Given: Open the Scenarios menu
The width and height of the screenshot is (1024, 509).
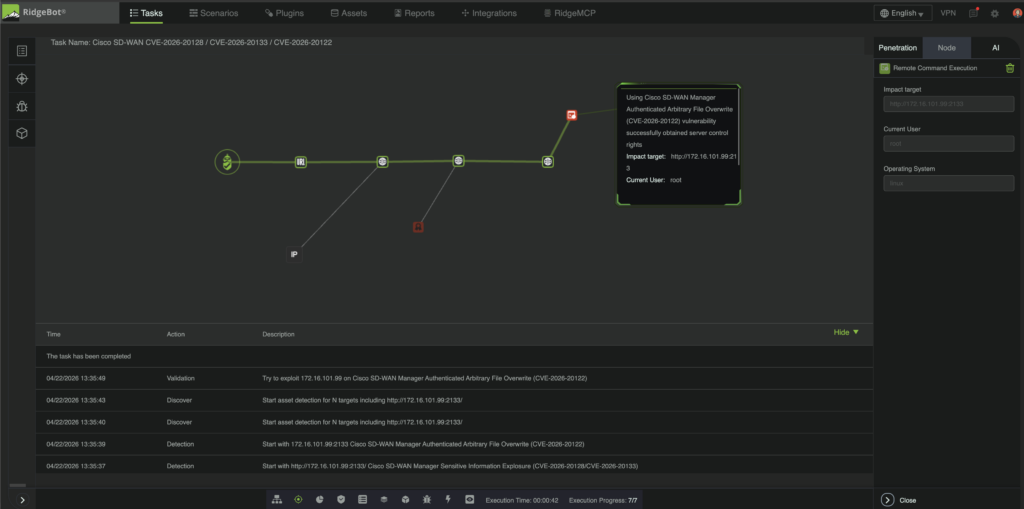Looking at the screenshot, I should (x=213, y=14).
